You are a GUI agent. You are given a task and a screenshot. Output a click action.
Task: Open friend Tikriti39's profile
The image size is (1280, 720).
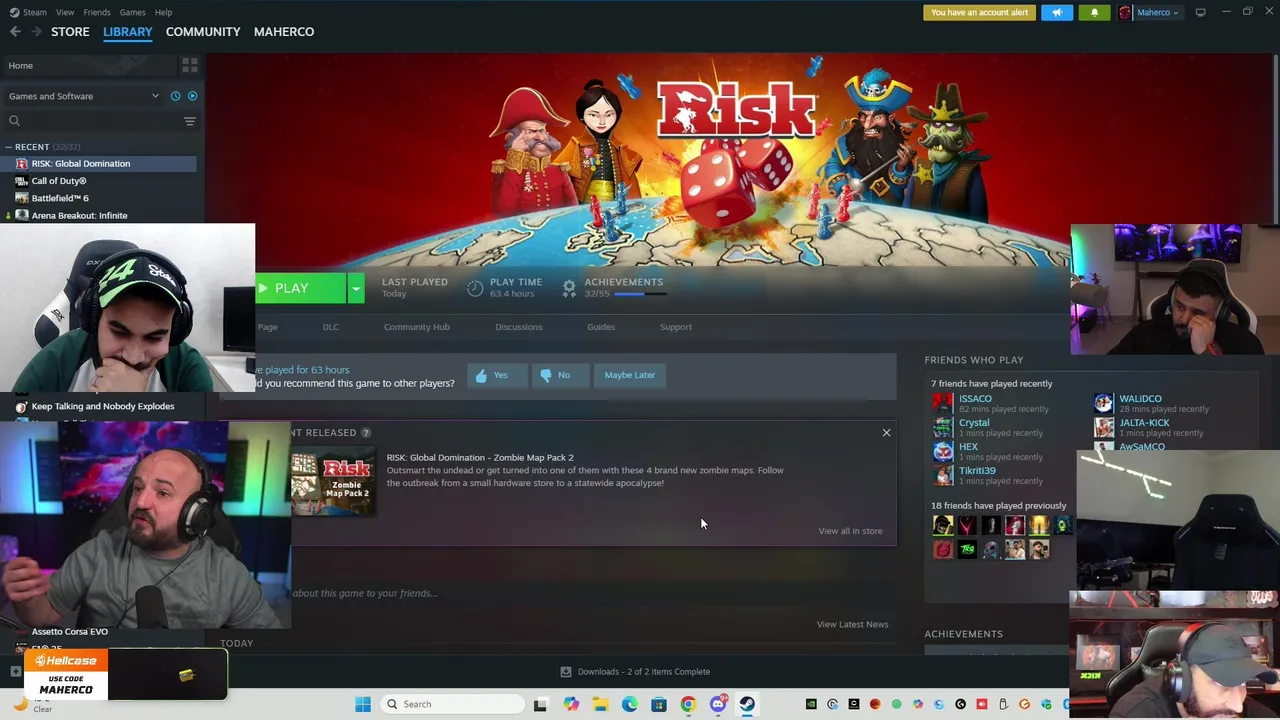click(x=977, y=471)
